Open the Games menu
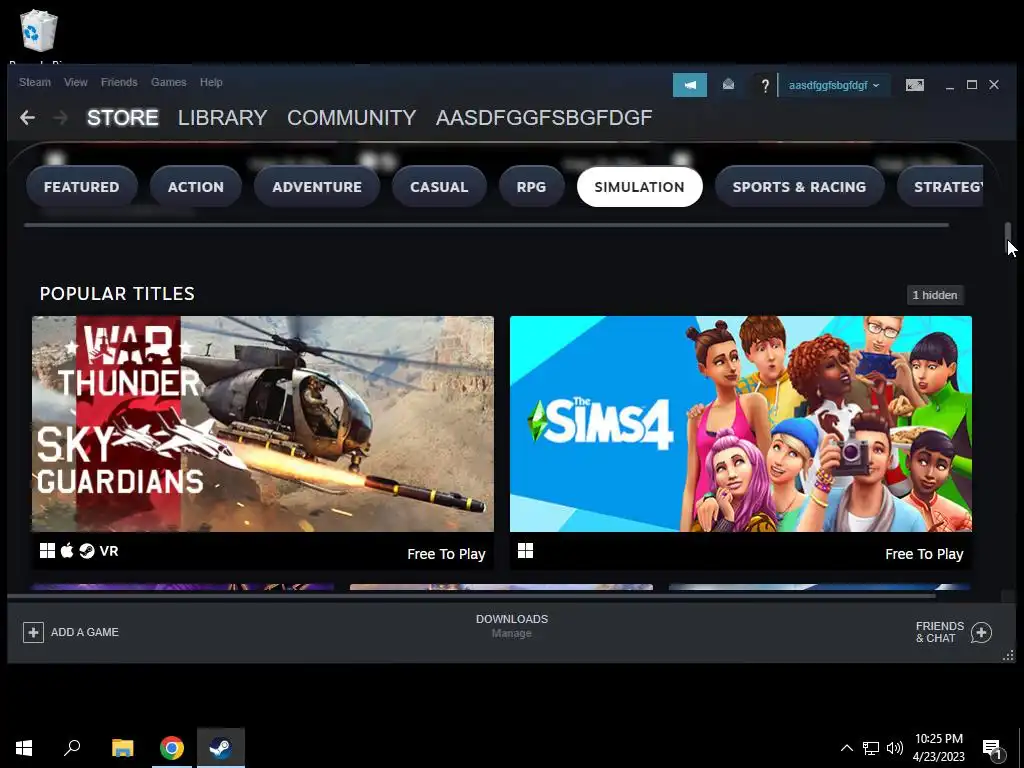Image resolution: width=1024 pixels, height=768 pixels. (168, 82)
